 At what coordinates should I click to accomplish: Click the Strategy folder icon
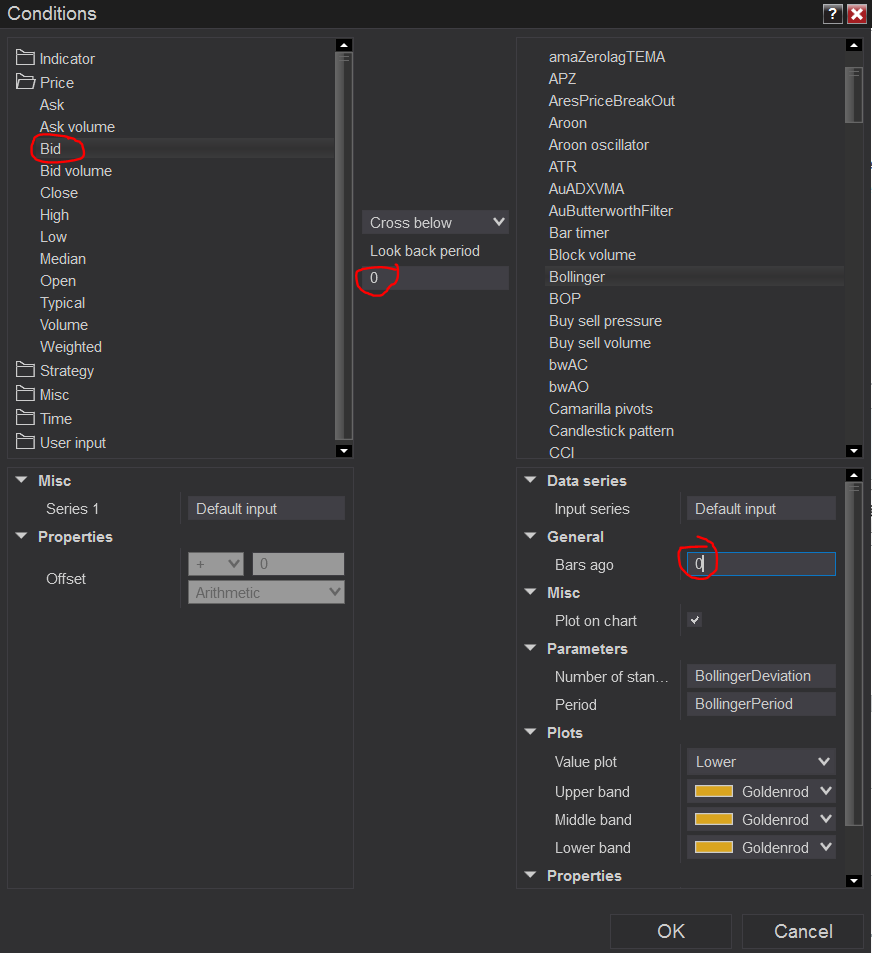(x=25, y=370)
